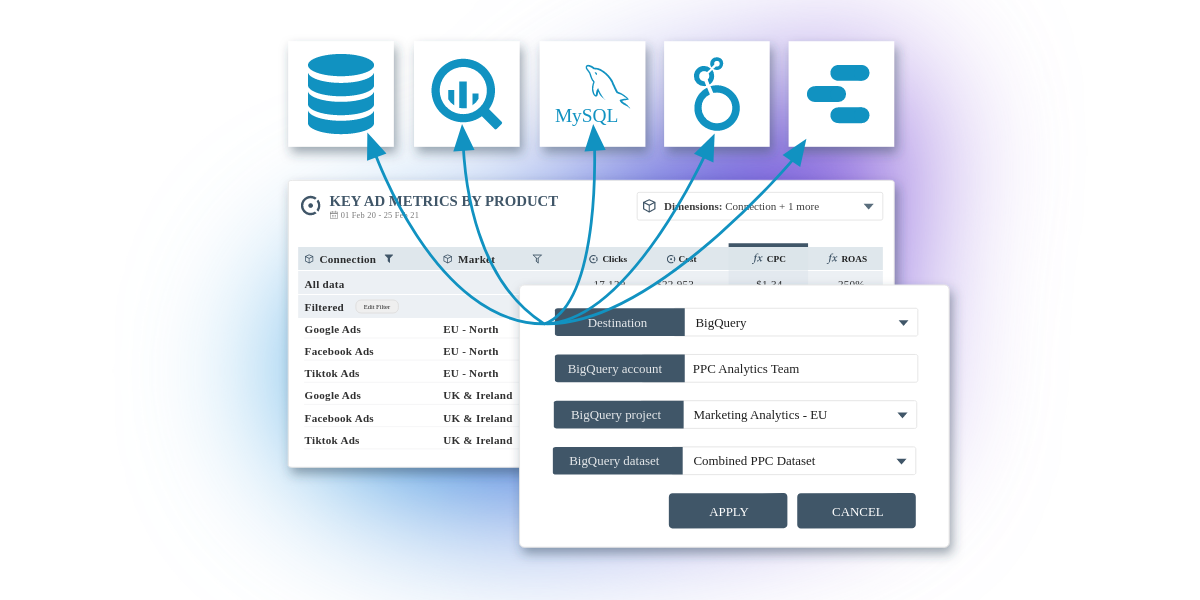Screen dimensions: 1200x600
Task: Select the All data row label
Action: [x=325, y=284]
